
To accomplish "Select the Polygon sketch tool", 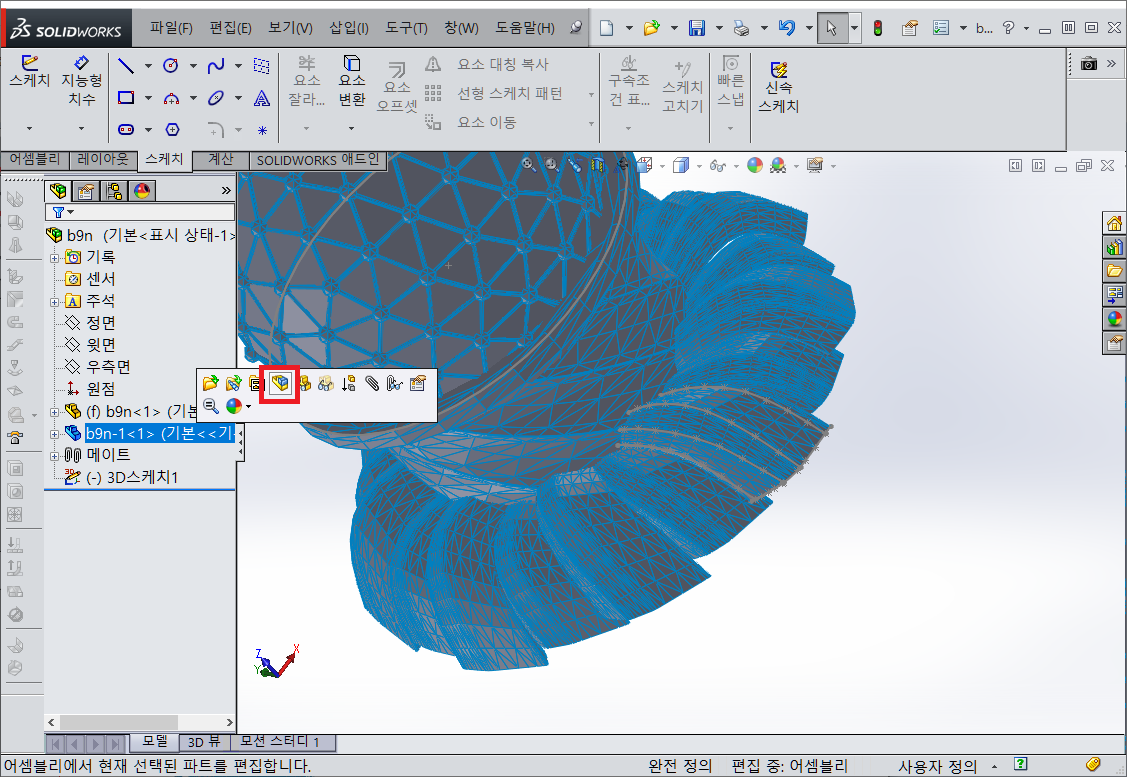I will coord(172,129).
